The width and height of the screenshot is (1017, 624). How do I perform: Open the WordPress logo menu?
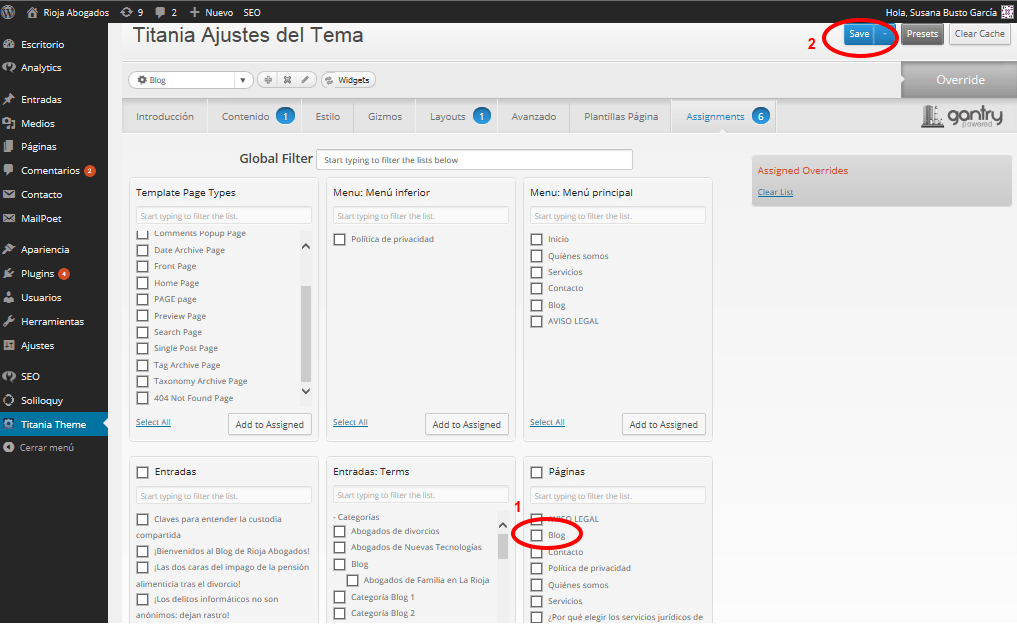click(8, 12)
